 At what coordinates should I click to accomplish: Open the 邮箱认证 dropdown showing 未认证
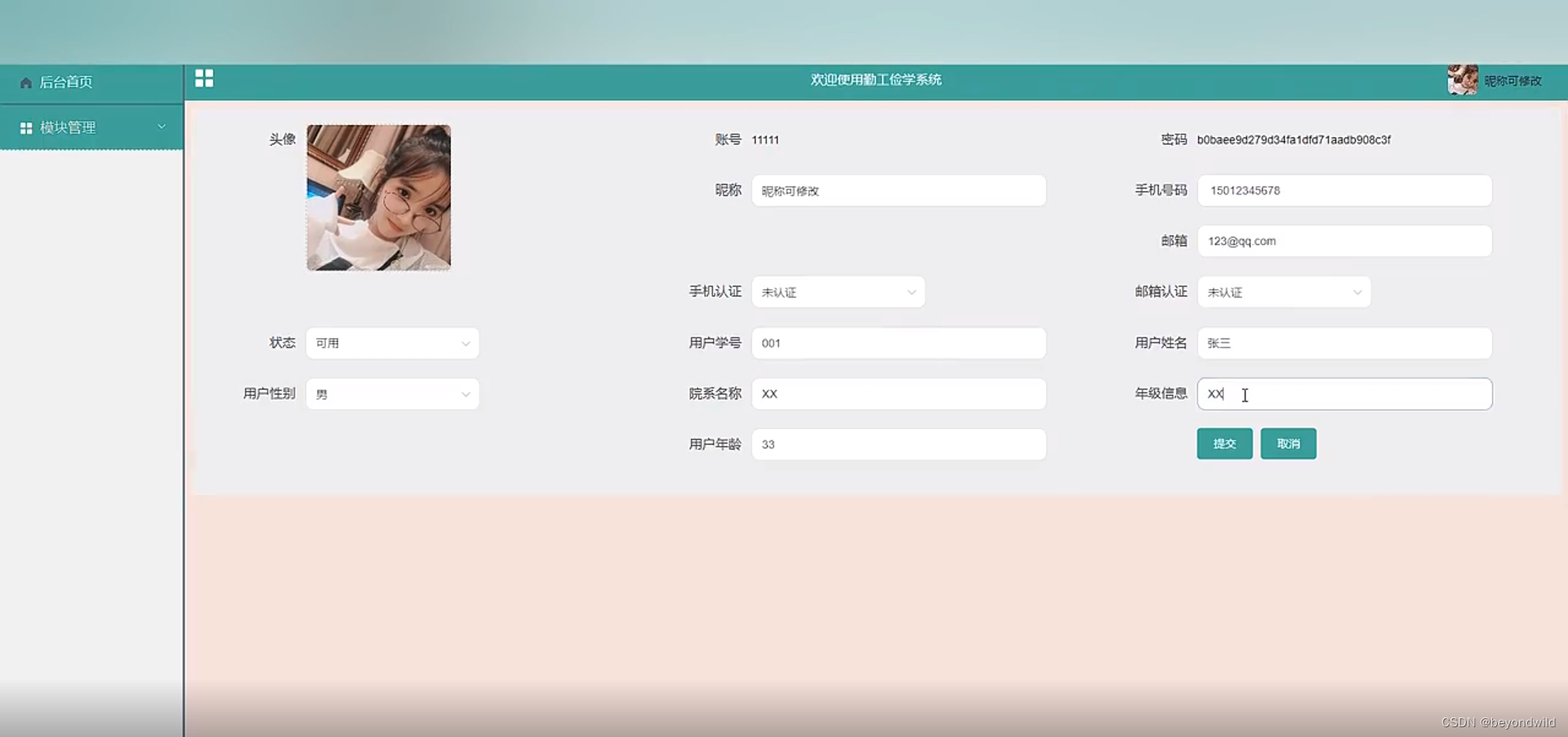pyautogui.click(x=1284, y=292)
